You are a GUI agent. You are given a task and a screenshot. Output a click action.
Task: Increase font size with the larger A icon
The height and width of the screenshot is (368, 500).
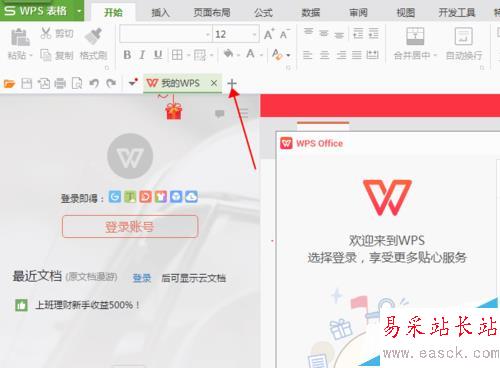269,34
